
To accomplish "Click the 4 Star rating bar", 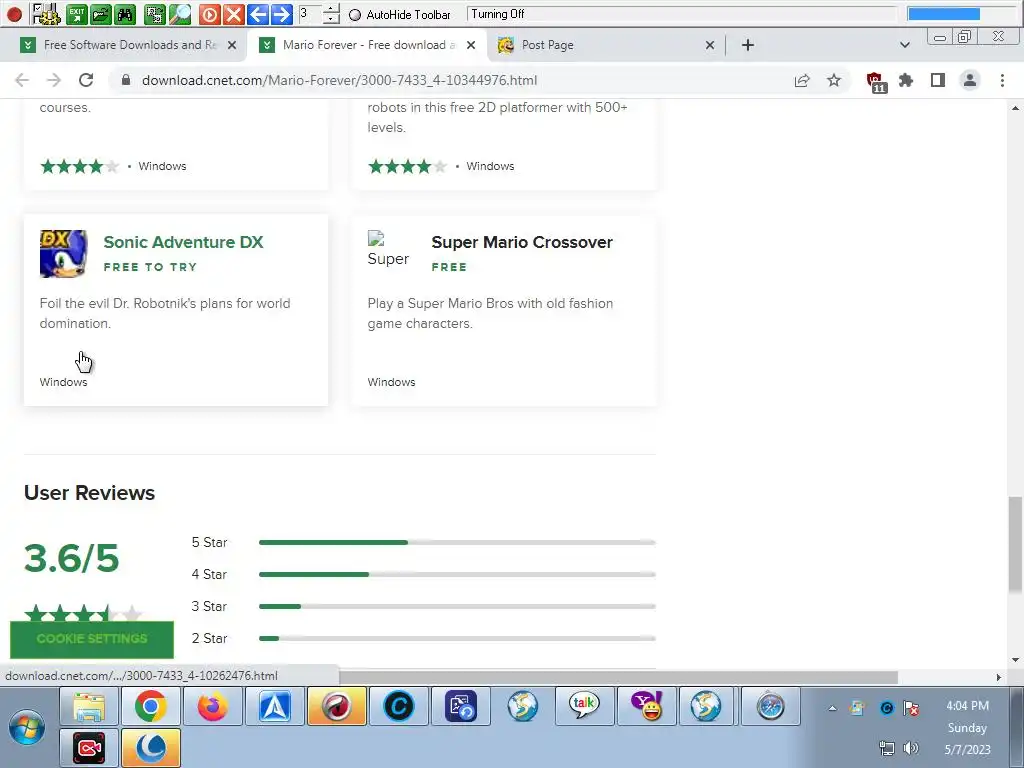I will tap(457, 575).
